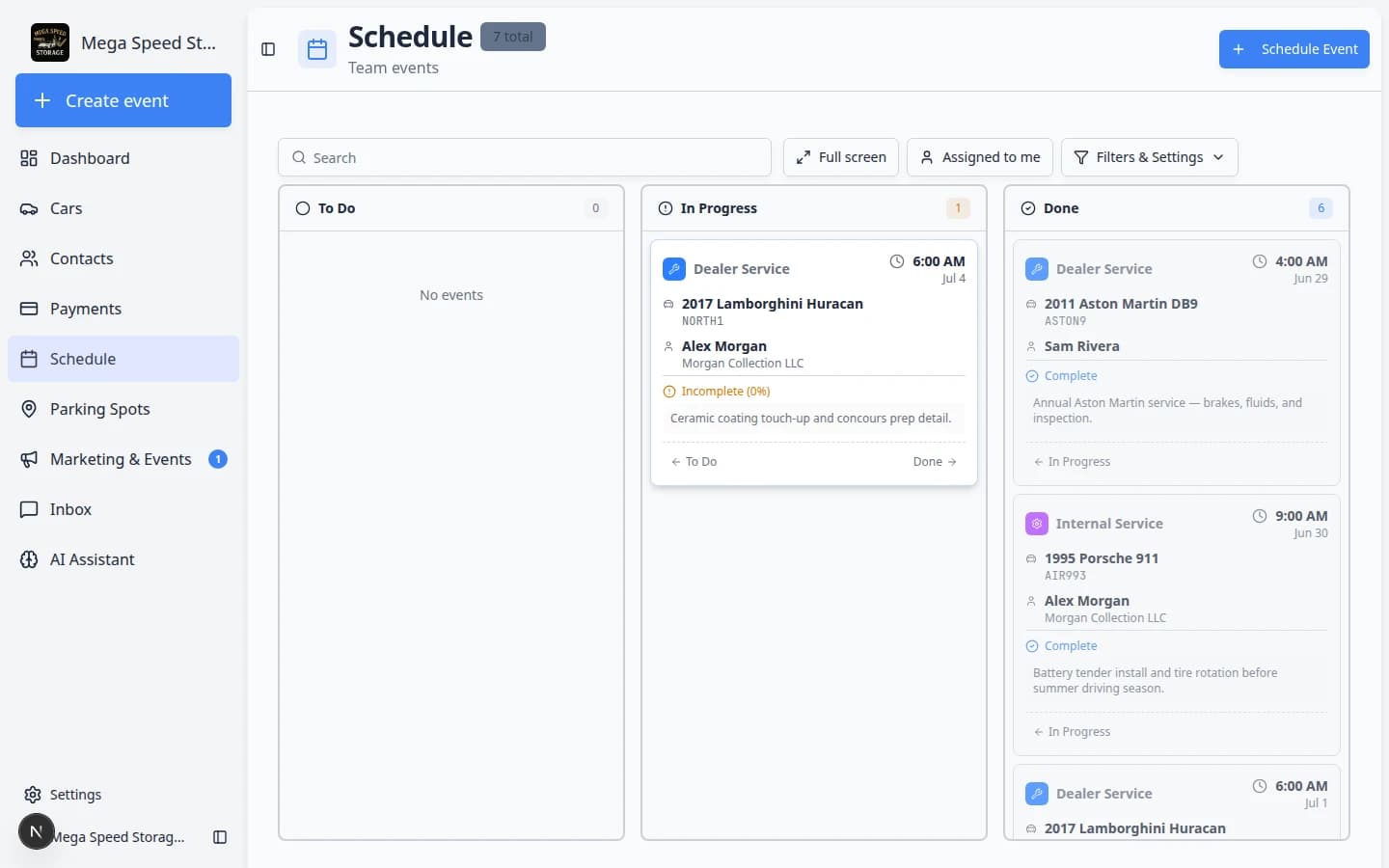Click Mega Speed Storage account name at bottom
Viewport: 1389px width, 868px height.
(x=120, y=837)
